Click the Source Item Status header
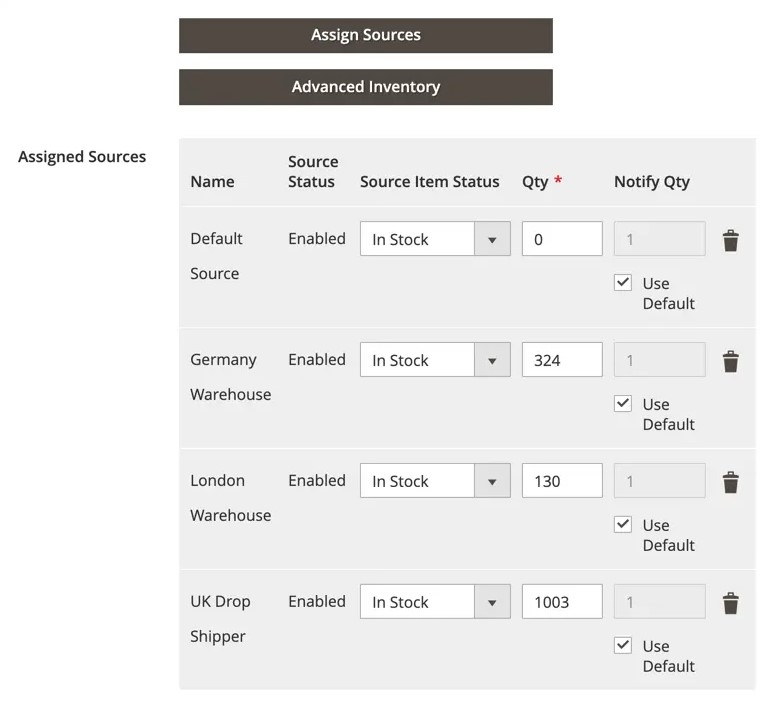The width and height of the screenshot is (779, 710). click(430, 182)
